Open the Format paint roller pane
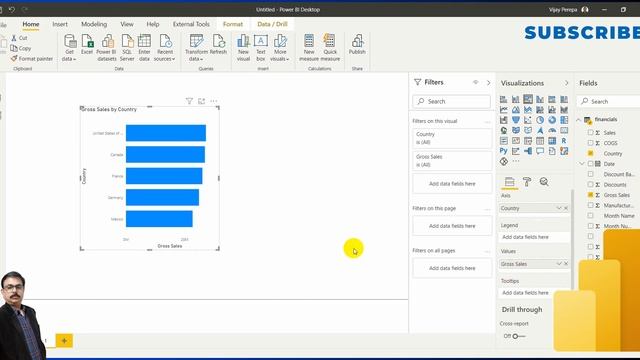This screenshot has height=360, width=640. (x=527, y=182)
